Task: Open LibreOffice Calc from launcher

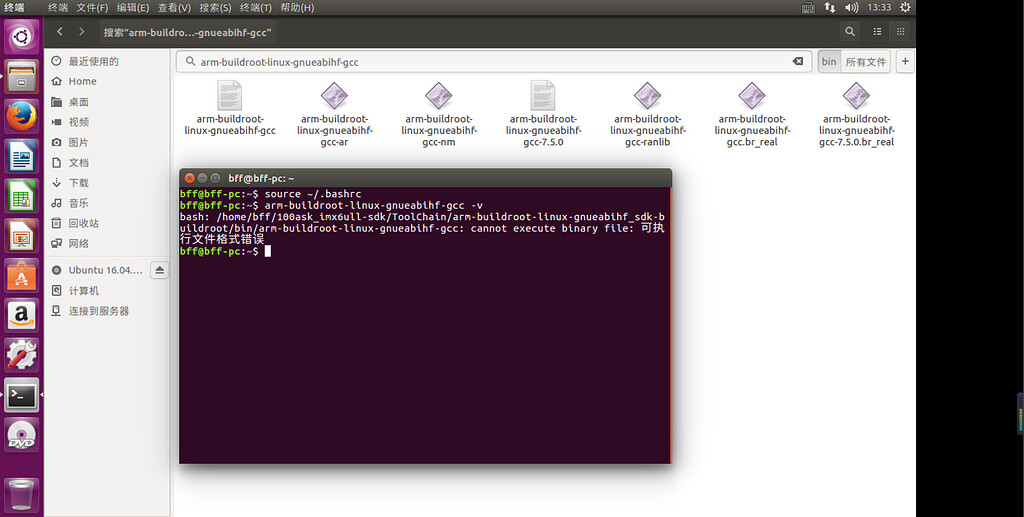Action: [x=22, y=196]
